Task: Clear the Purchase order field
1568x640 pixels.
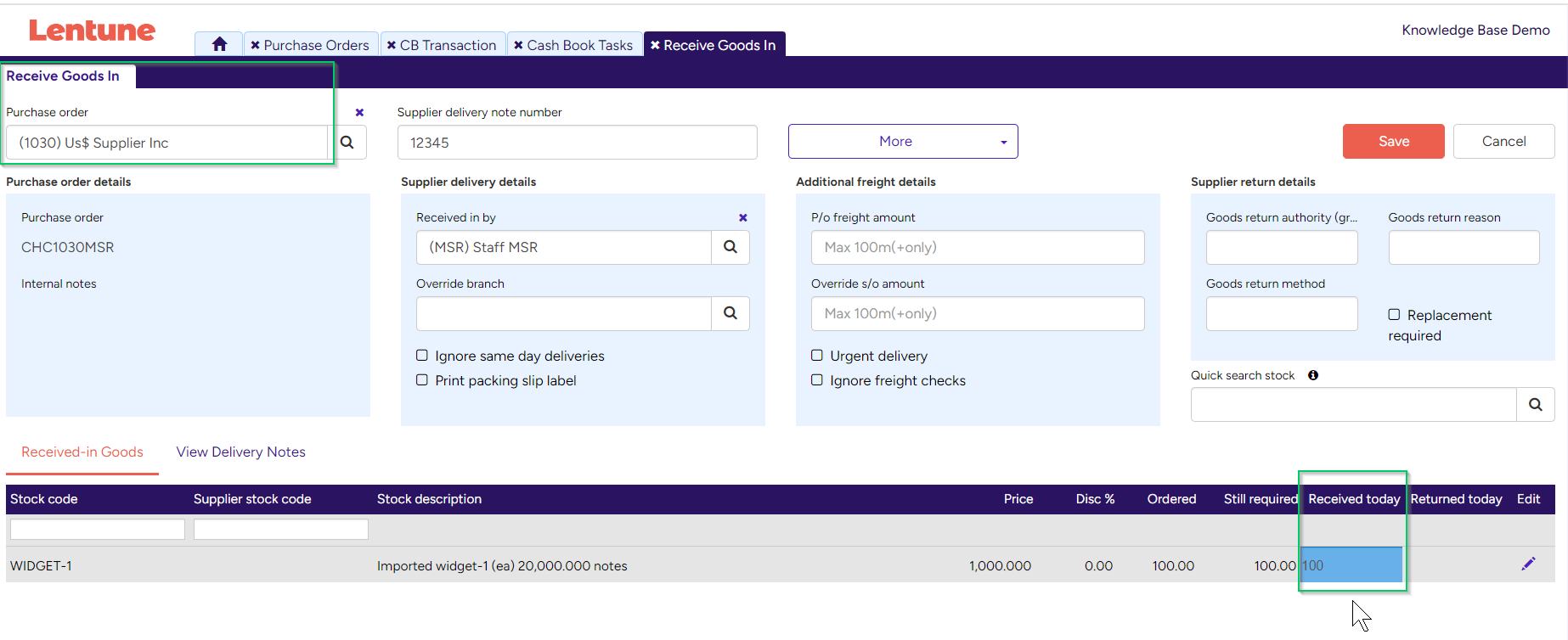Action: [359, 112]
